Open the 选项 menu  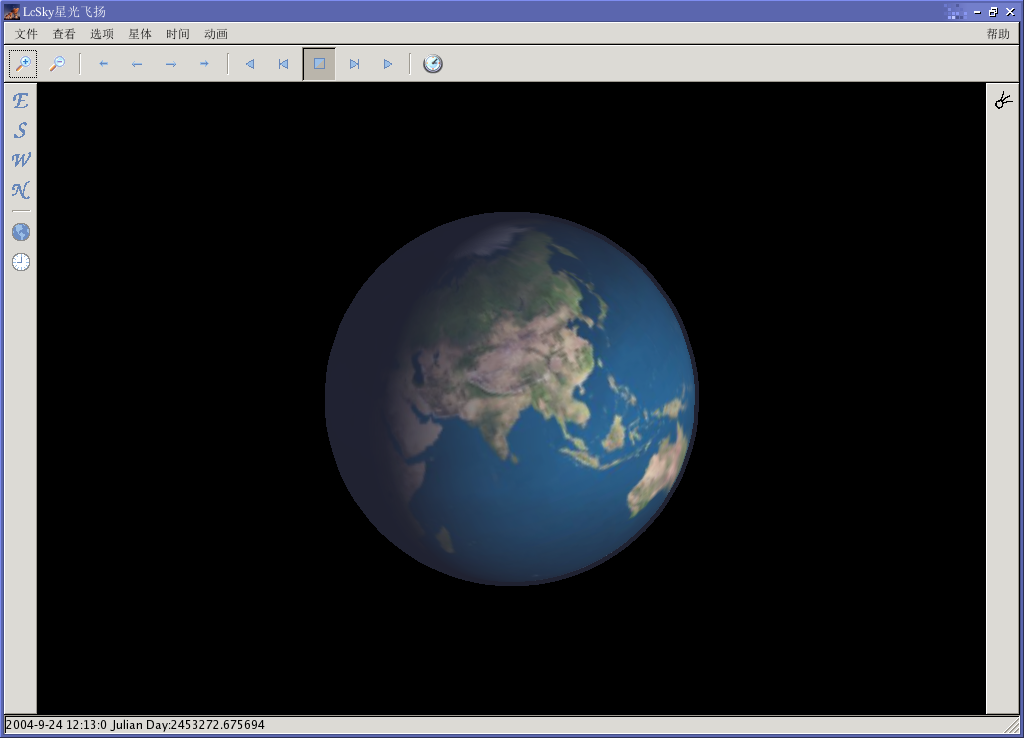(102, 34)
